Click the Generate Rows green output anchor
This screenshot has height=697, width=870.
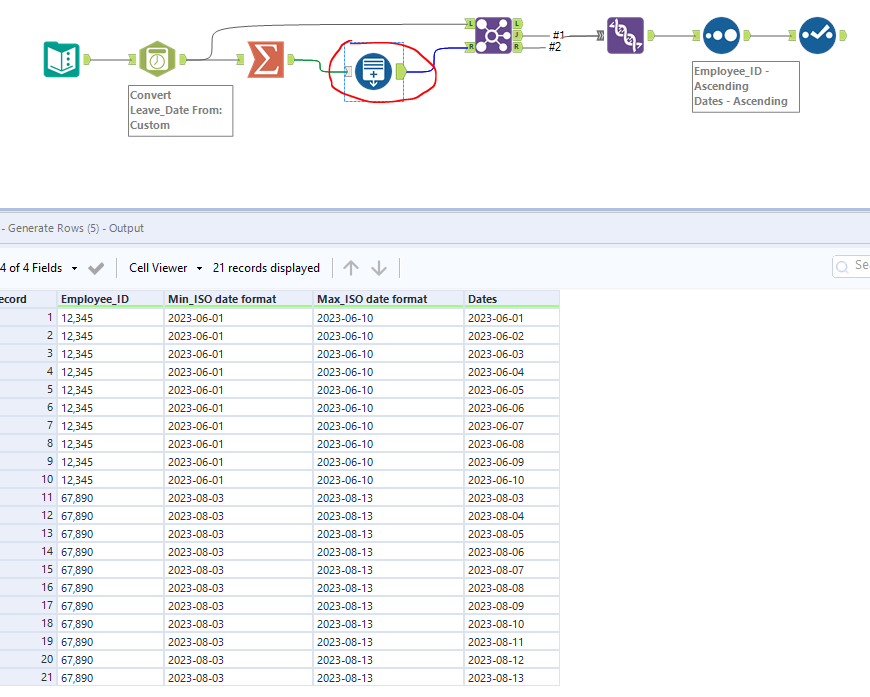point(400,71)
